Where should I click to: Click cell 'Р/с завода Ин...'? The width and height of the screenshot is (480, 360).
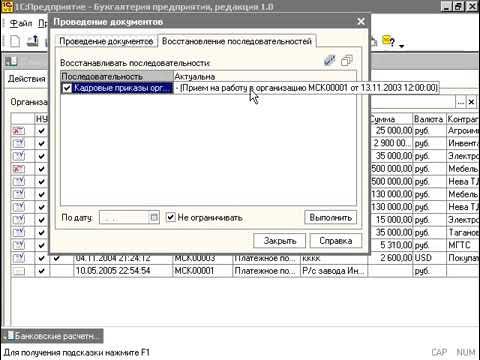point(333,271)
